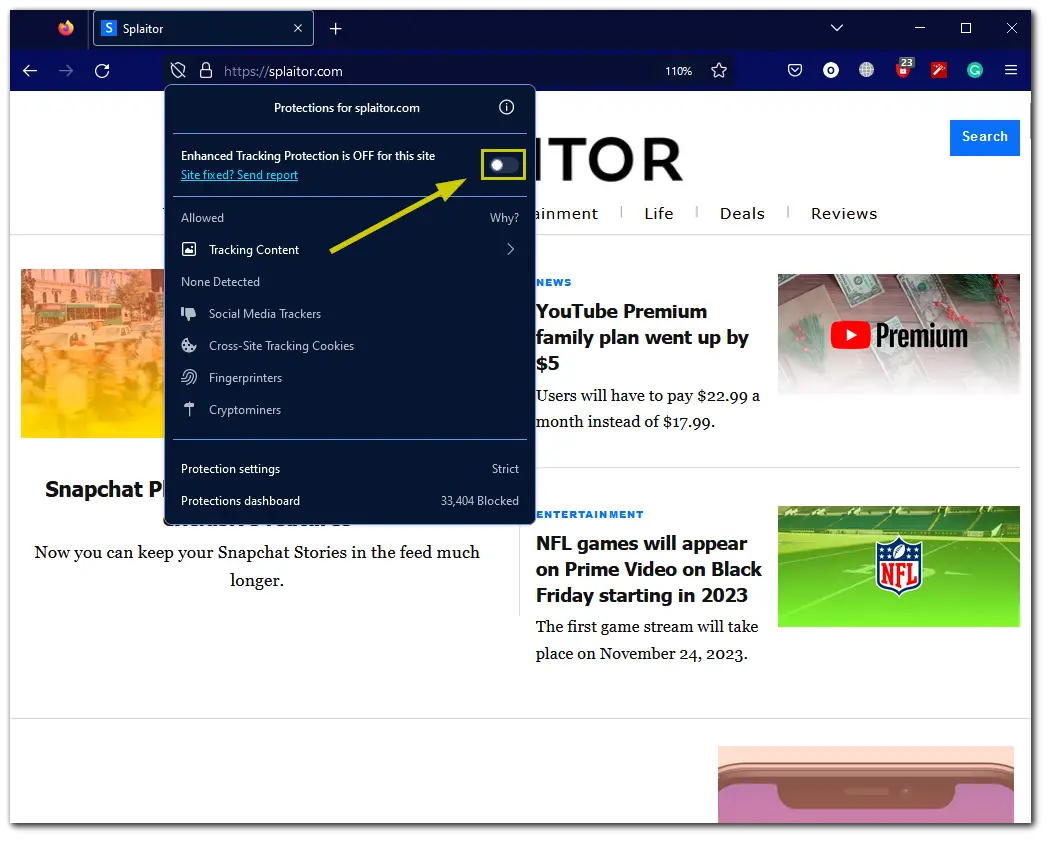Expand Tracking Content chevron arrow
This screenshot has width=1049, height=841.
(x=510, y=250)
